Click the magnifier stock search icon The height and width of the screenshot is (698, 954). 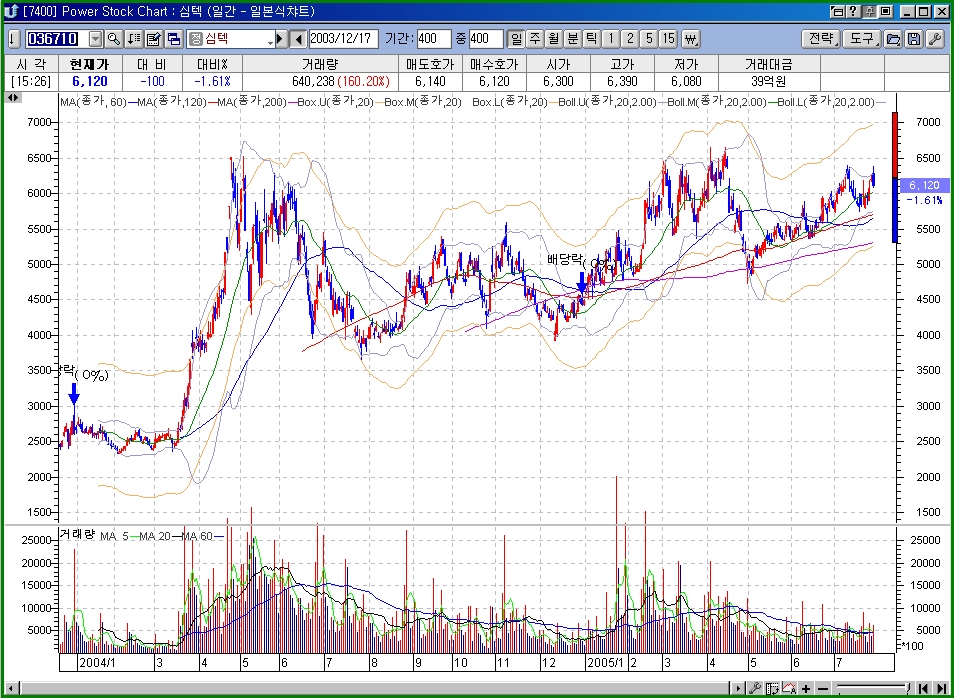(x=113, y=39)
